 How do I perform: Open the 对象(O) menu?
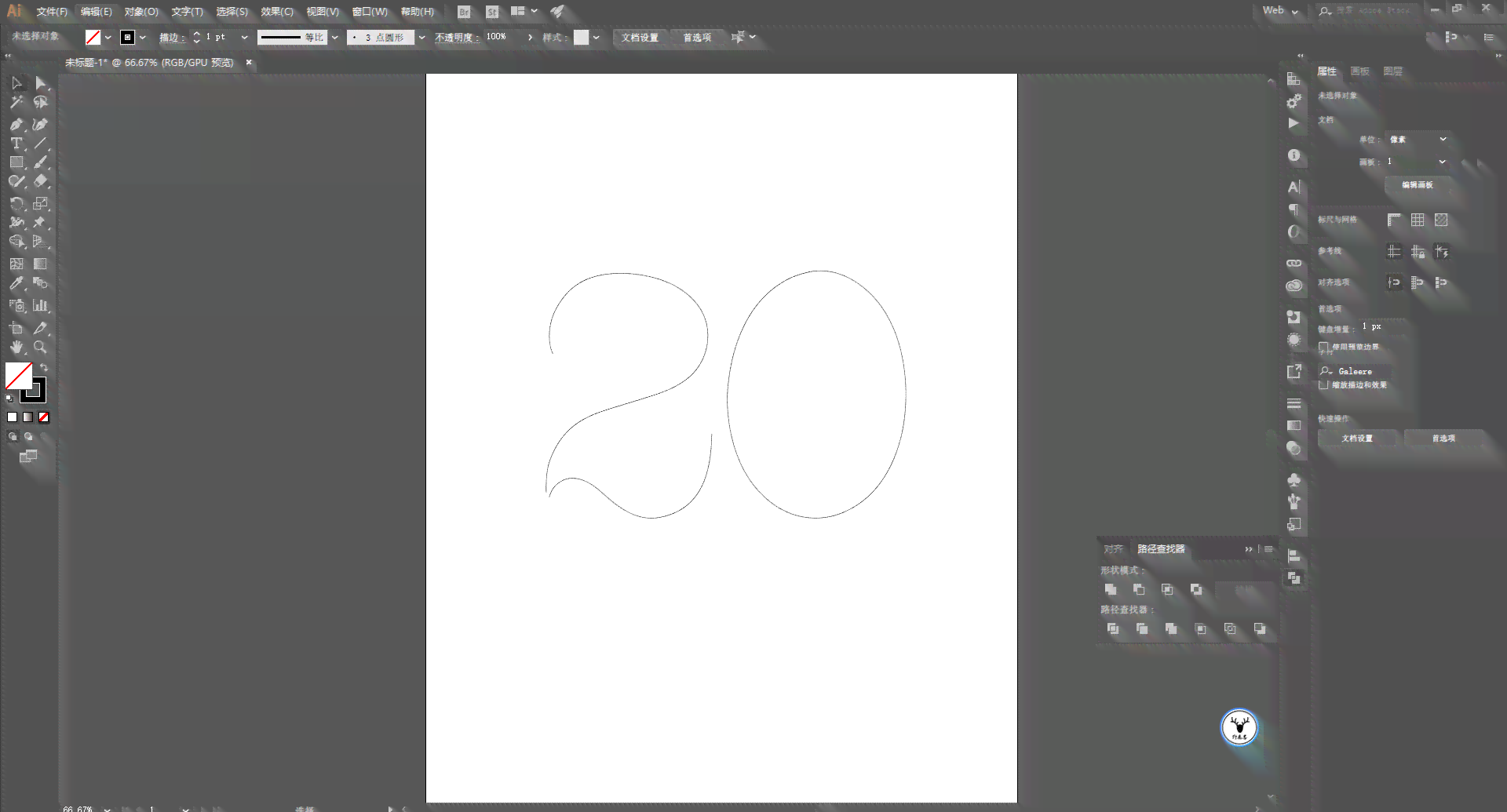[141, 12]
